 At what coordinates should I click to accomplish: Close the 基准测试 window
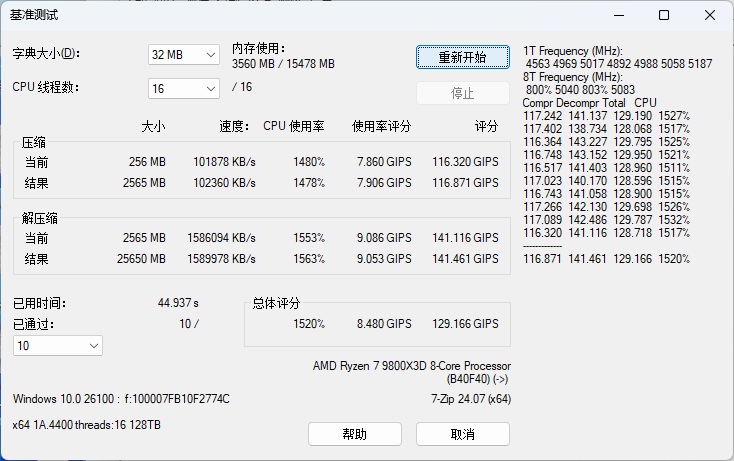[710, 15]
